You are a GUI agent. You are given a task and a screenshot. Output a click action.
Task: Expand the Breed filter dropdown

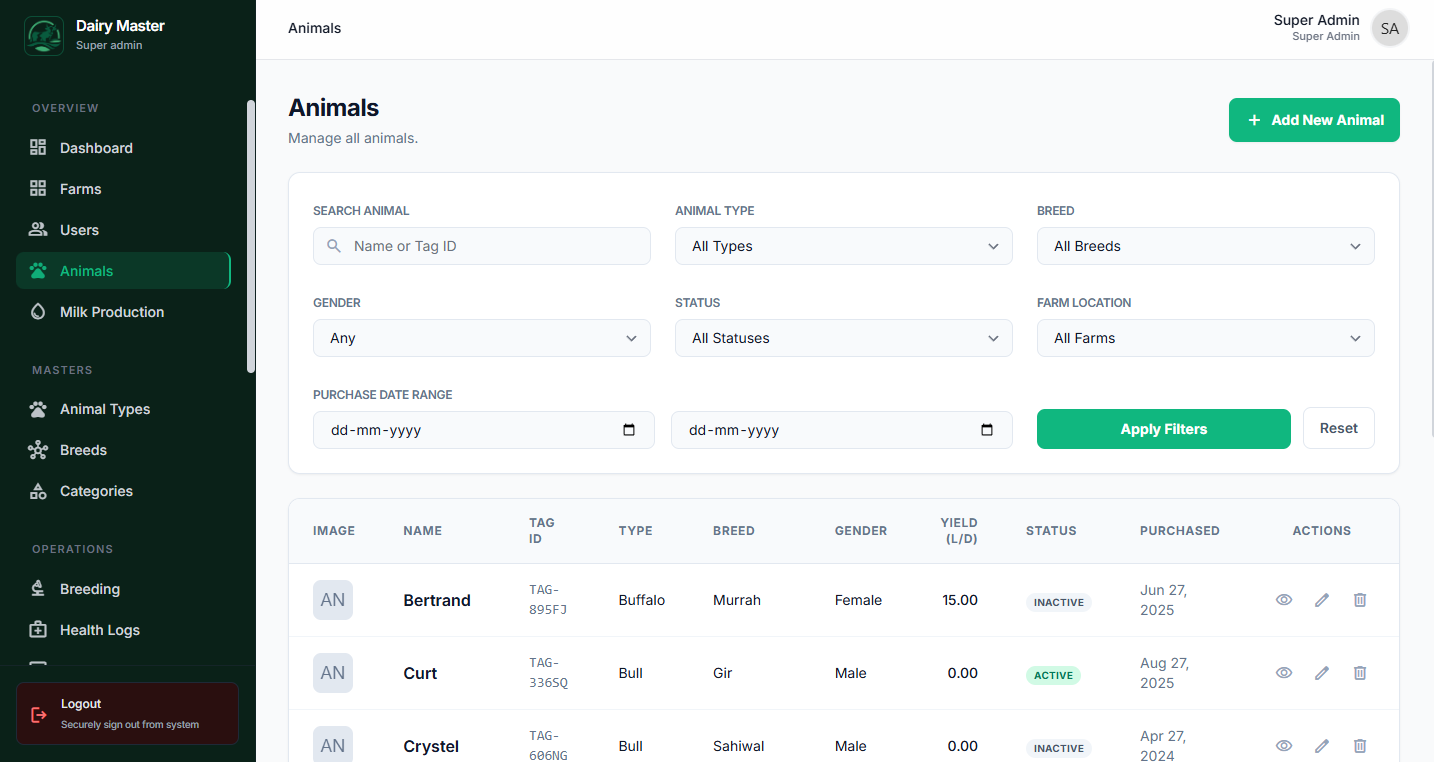(x=1205, y=246)
